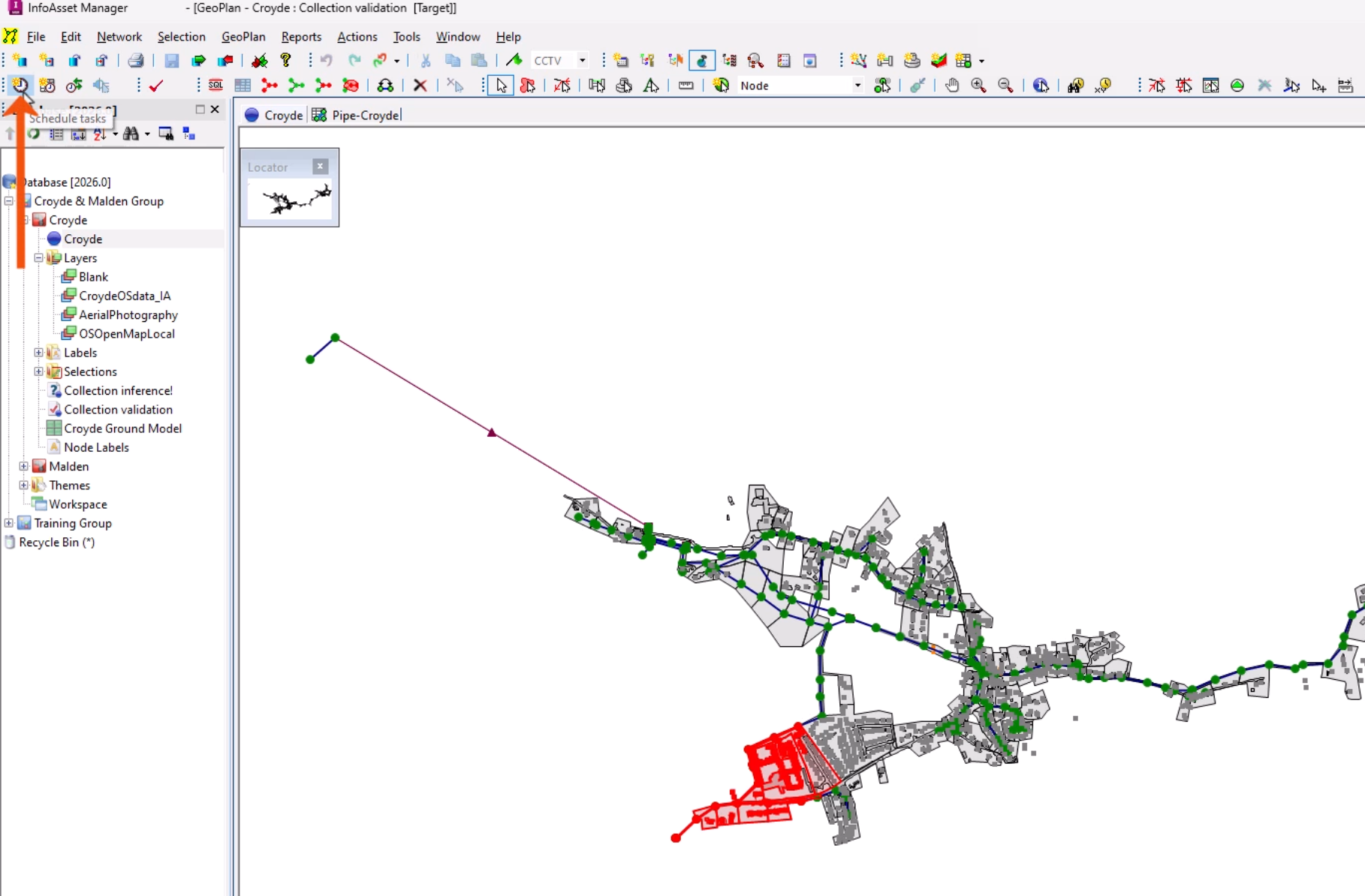The height and width of the screenshot is (896, 1365).
Task: Toggle the arrow Select pointer tool
Action: [x=501, y=86]
